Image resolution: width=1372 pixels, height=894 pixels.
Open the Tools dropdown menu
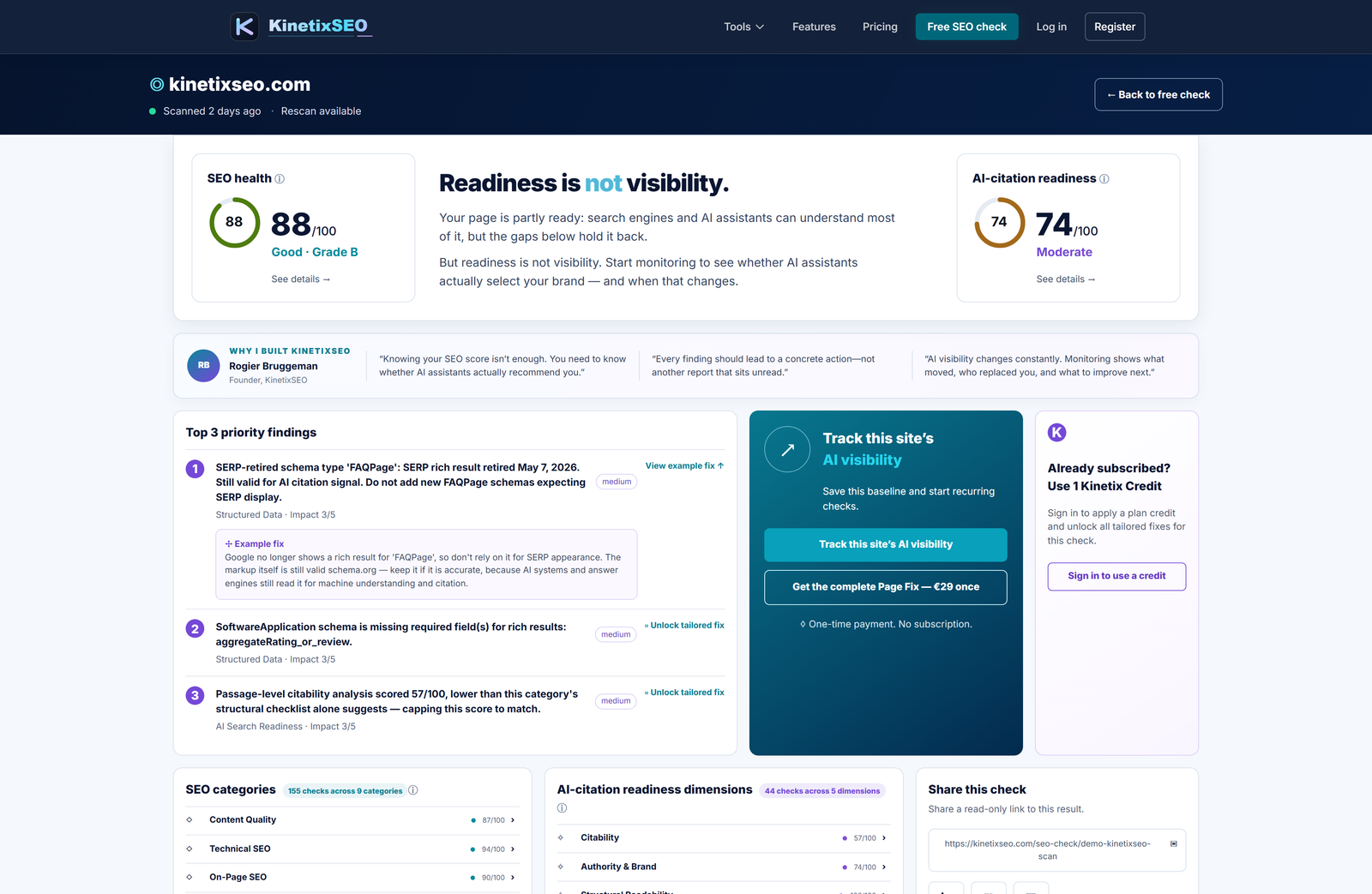click(743, 27)
